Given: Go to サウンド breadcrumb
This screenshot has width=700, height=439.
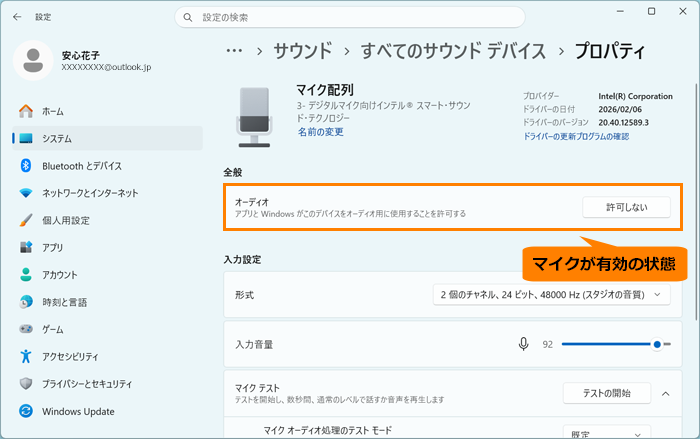Looking at the screenshot, I should (x=303, y=51).
